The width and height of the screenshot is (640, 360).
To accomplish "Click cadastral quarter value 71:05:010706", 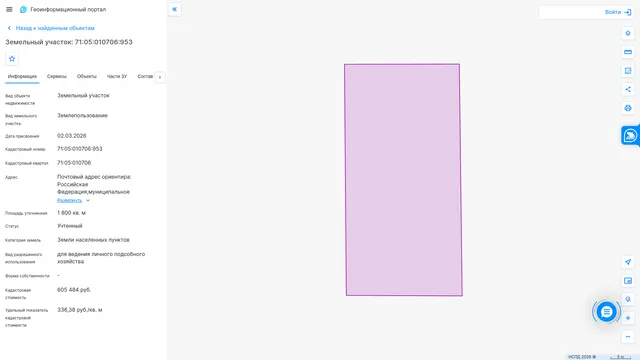I will [x=74, y=163].
